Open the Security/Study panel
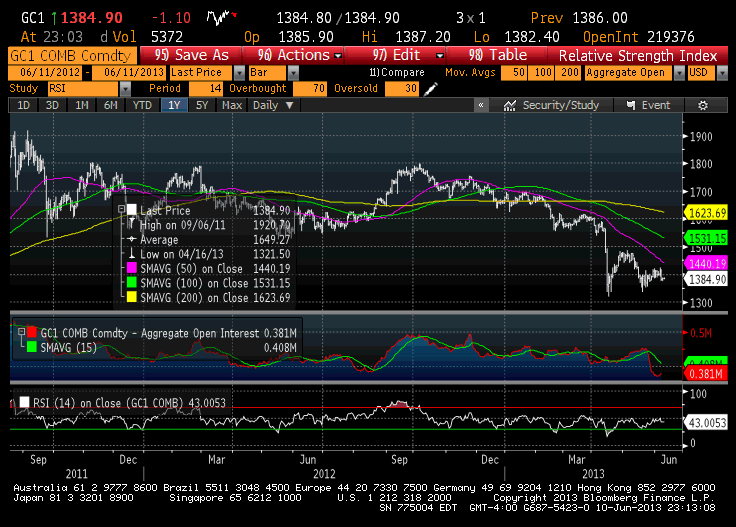736x527 pixels. click(552, 105)
